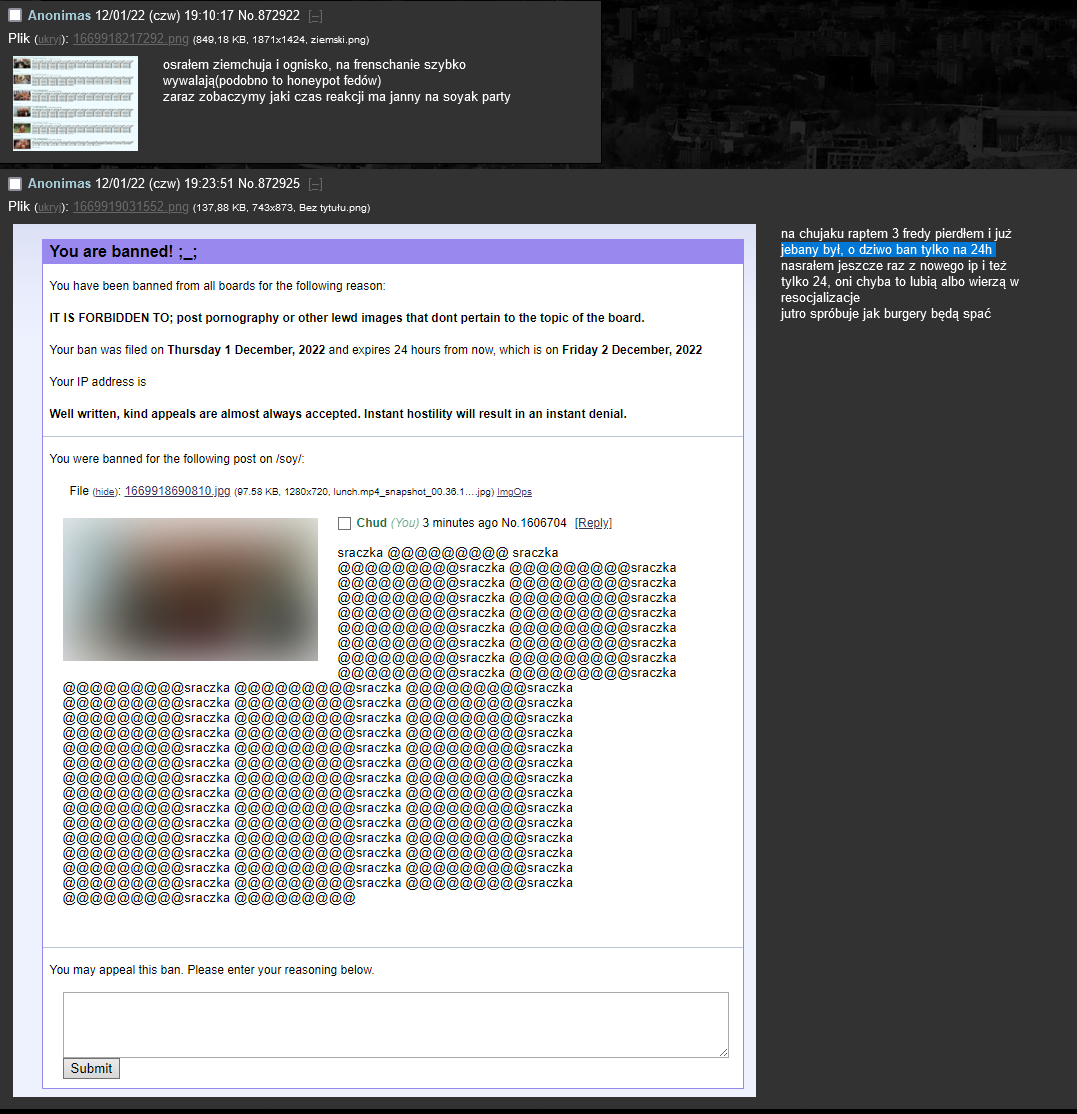1077x1114 pixels.
Task: Collapse post No.872925 with its [–] toggle
Action: coord(315,184)
